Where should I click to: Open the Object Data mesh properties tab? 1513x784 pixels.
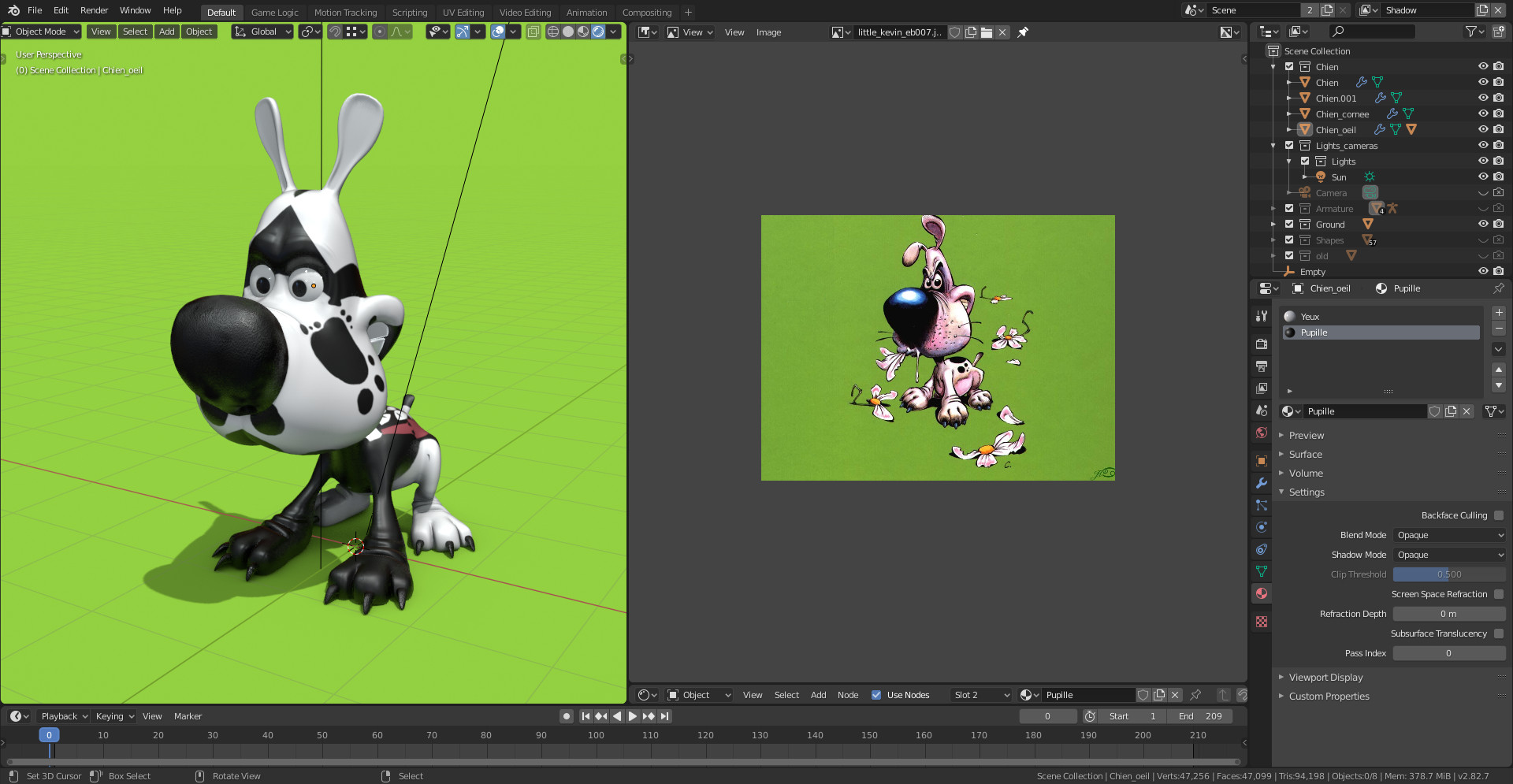pos(1262,571)
